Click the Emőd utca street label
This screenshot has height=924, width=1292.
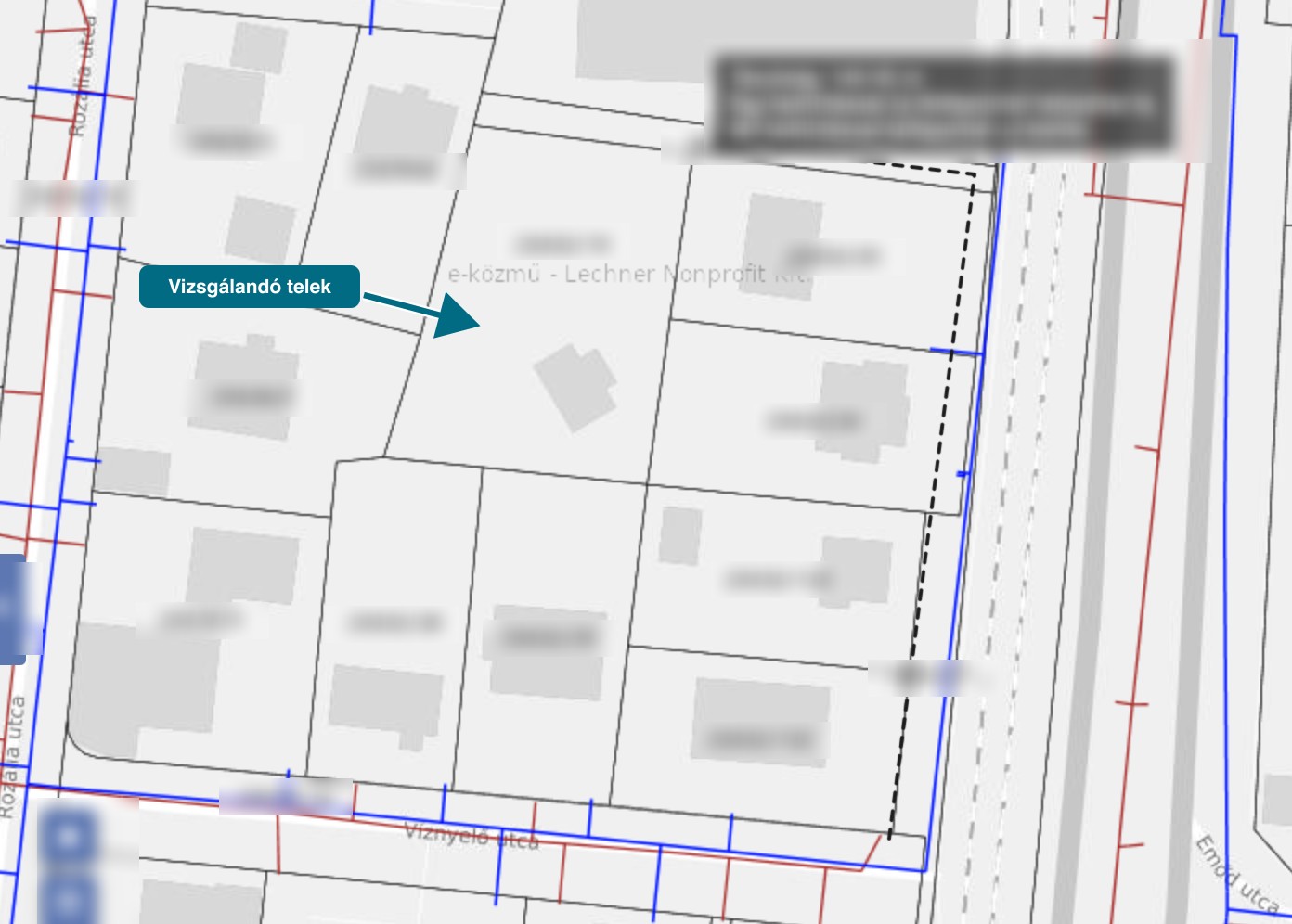pyautogui.click(x=1238, y=873)
